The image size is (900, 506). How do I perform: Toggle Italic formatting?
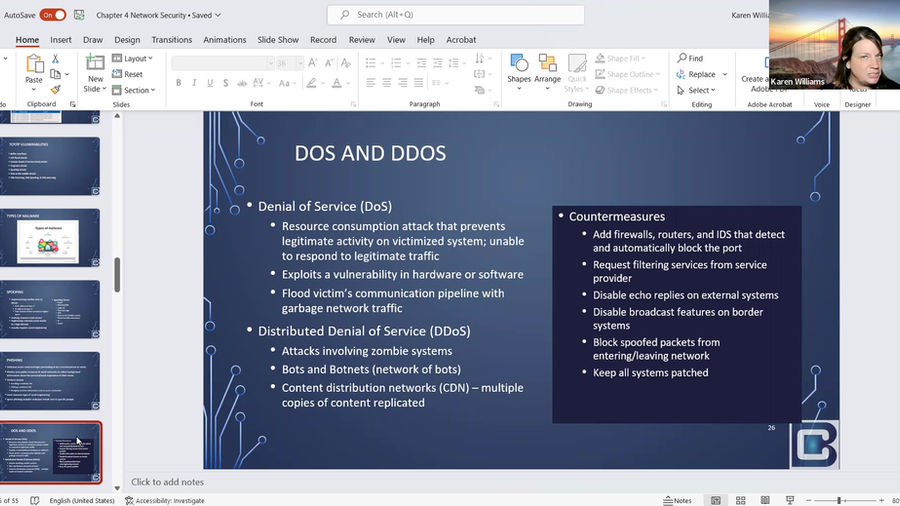point(194,83)
